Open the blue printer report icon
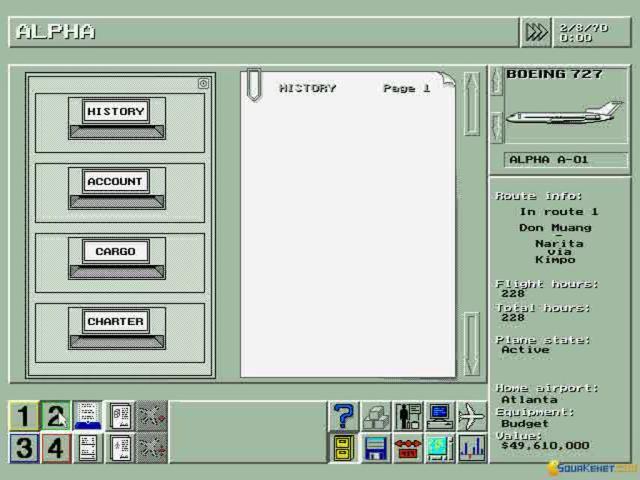640x480 pixels. click(x=88, y=416)
